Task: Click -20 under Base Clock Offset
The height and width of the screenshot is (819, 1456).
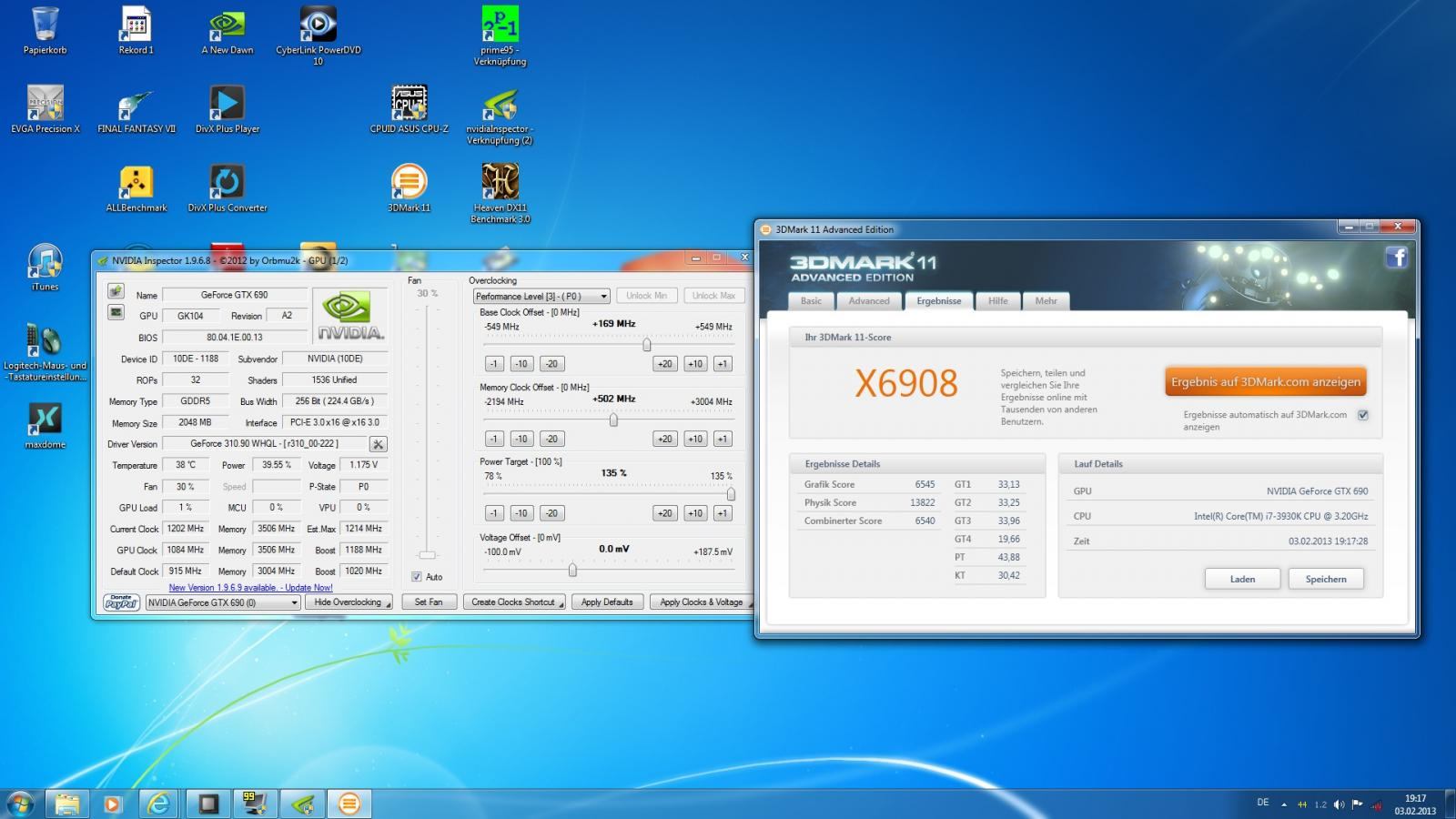Action: [x=551, y=364]
